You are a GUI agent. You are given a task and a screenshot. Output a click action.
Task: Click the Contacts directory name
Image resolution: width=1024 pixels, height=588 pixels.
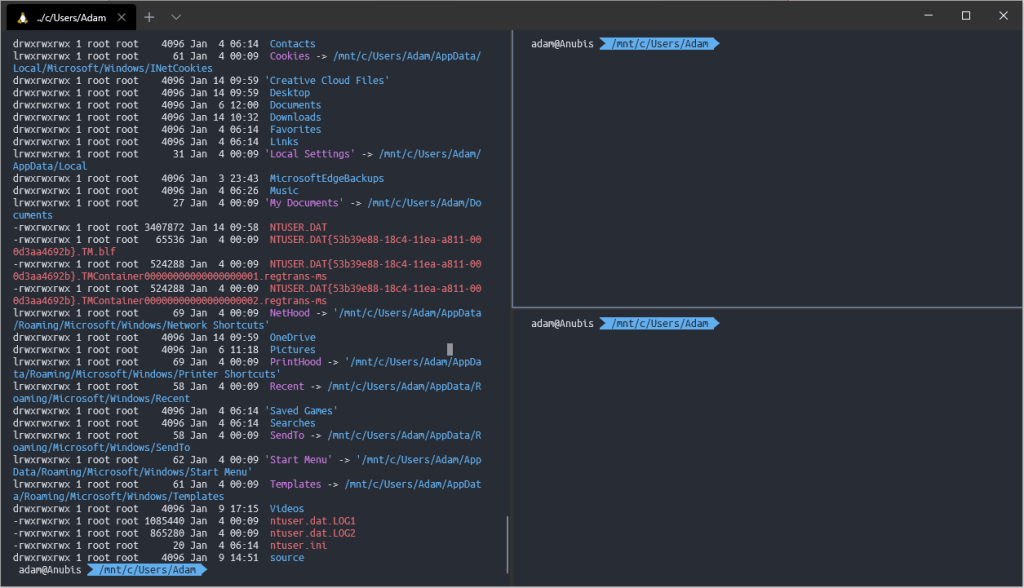coord(293,44)
